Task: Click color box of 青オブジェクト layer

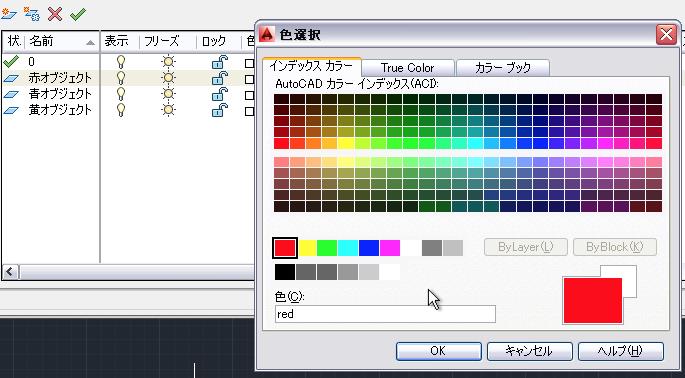Action: pos(249,95)
